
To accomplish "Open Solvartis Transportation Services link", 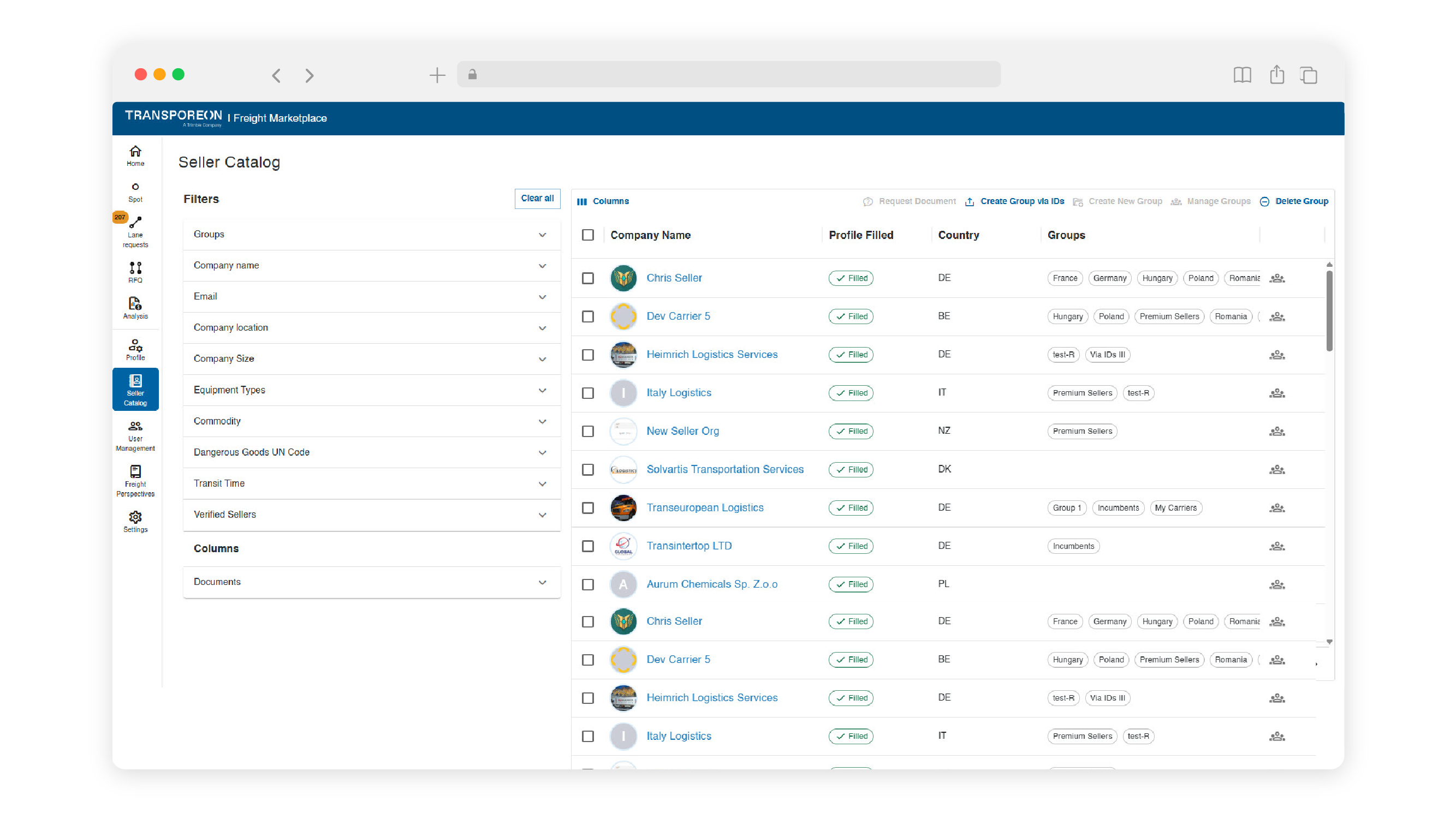I will pyautogui.click(x=724, y=469).
